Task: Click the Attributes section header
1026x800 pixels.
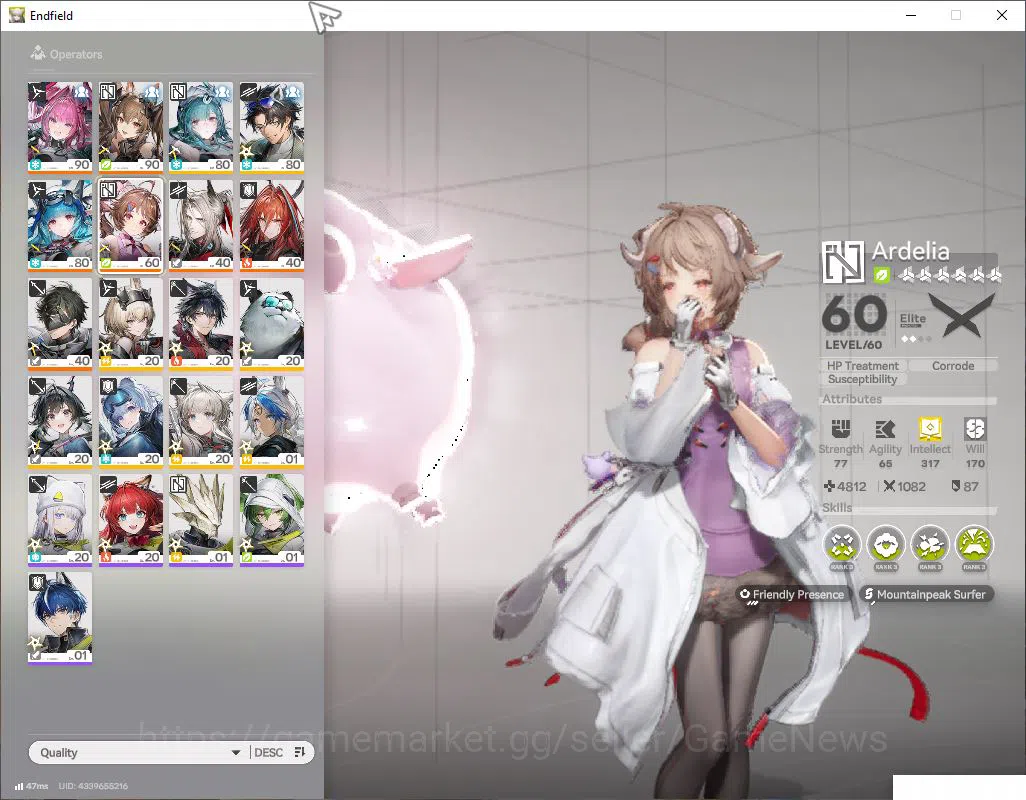Action: pyautogui.click(x=852, y=398)
